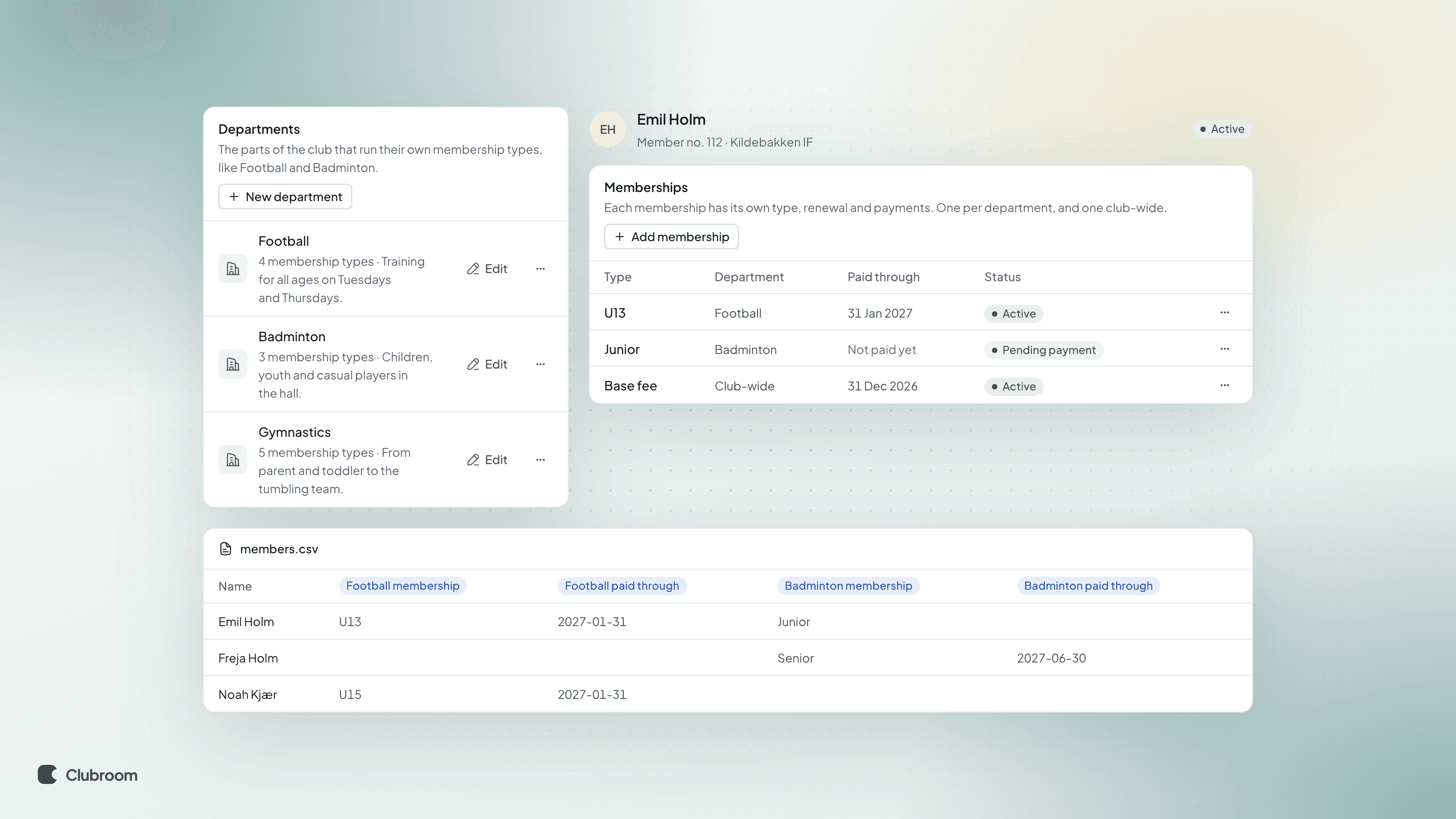This screenshot has width=1456, height=819.
Task: Click the Badminton department title
Action: (x=292, y=337)
